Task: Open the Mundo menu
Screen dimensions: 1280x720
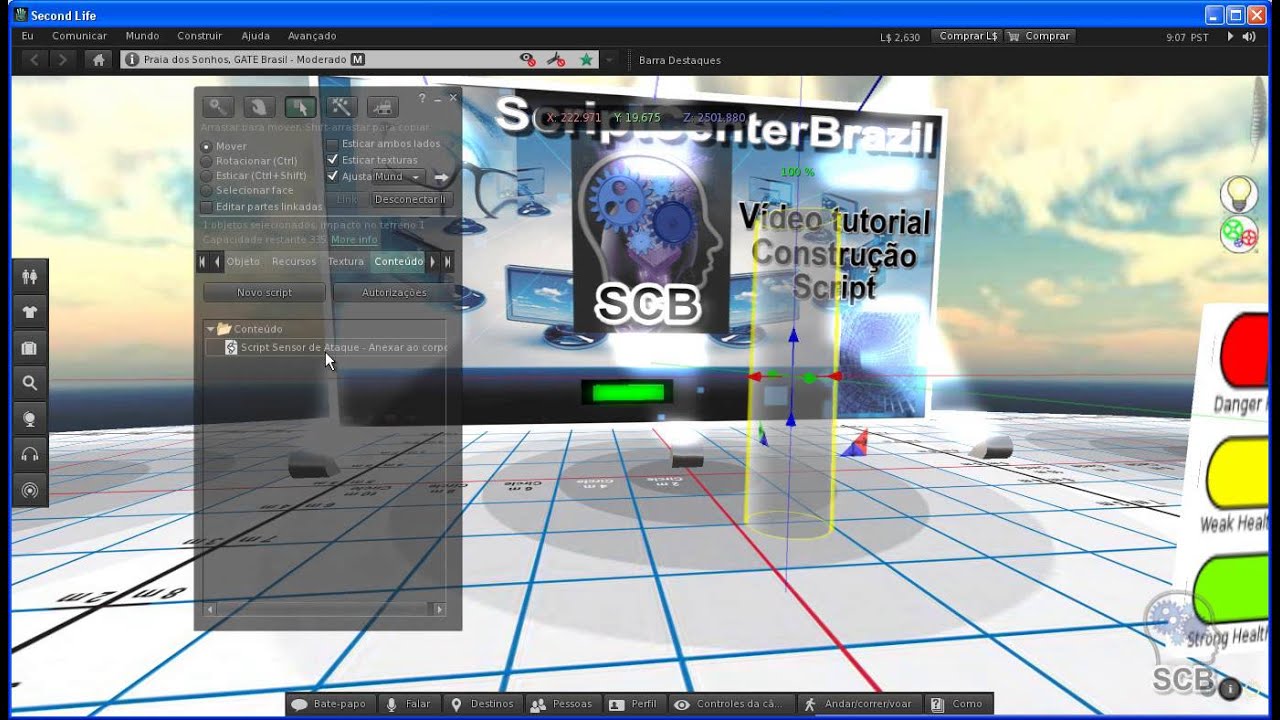Action: 142,36
